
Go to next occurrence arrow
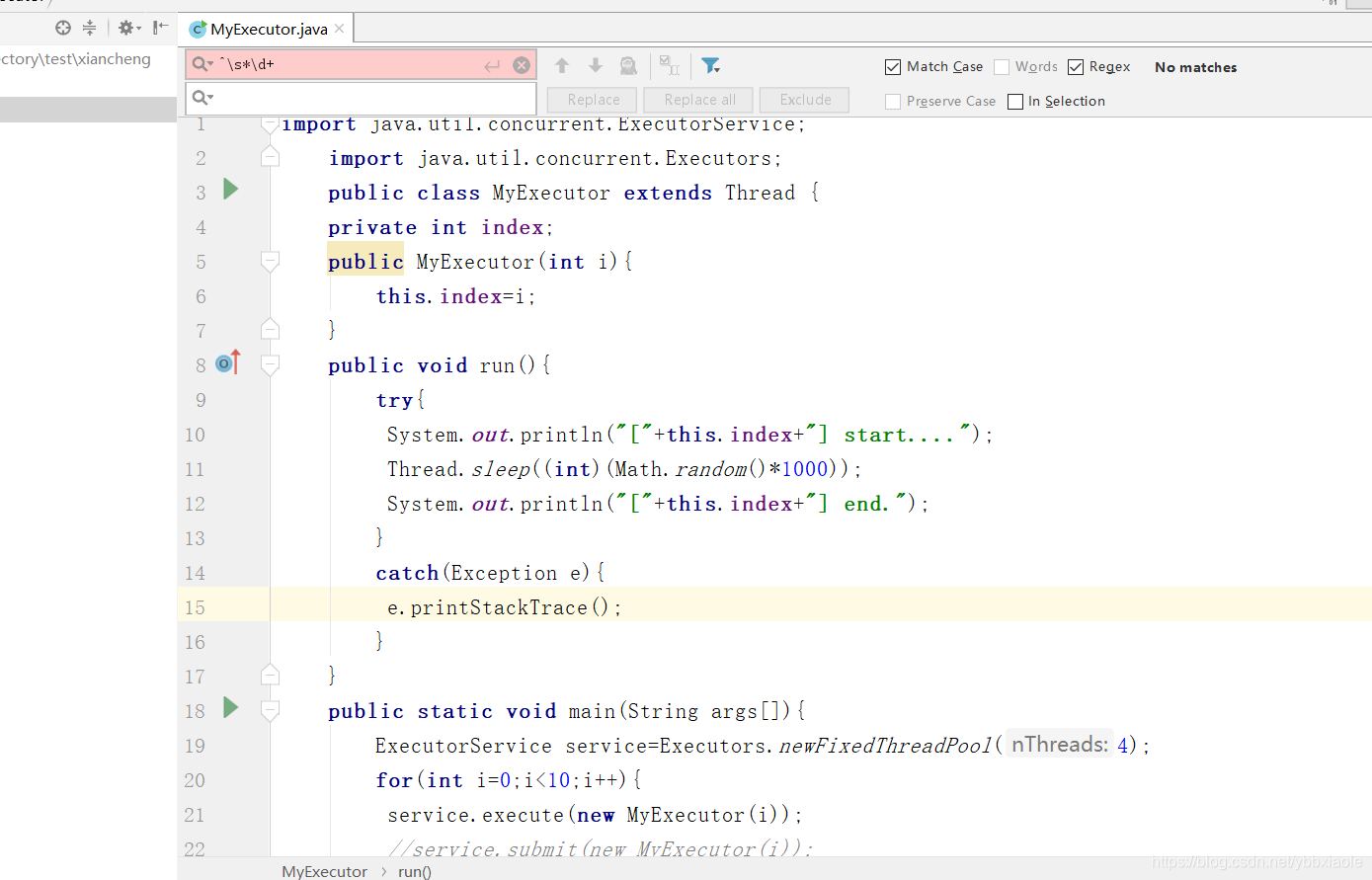pyautogui.click(x=596, y=65)
